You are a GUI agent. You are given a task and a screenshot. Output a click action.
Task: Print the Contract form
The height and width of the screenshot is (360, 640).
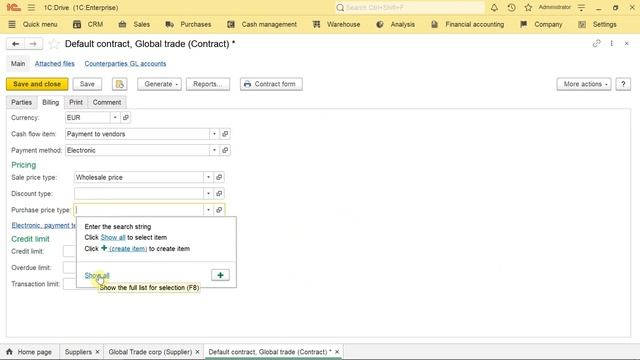[x=271, y=84]
